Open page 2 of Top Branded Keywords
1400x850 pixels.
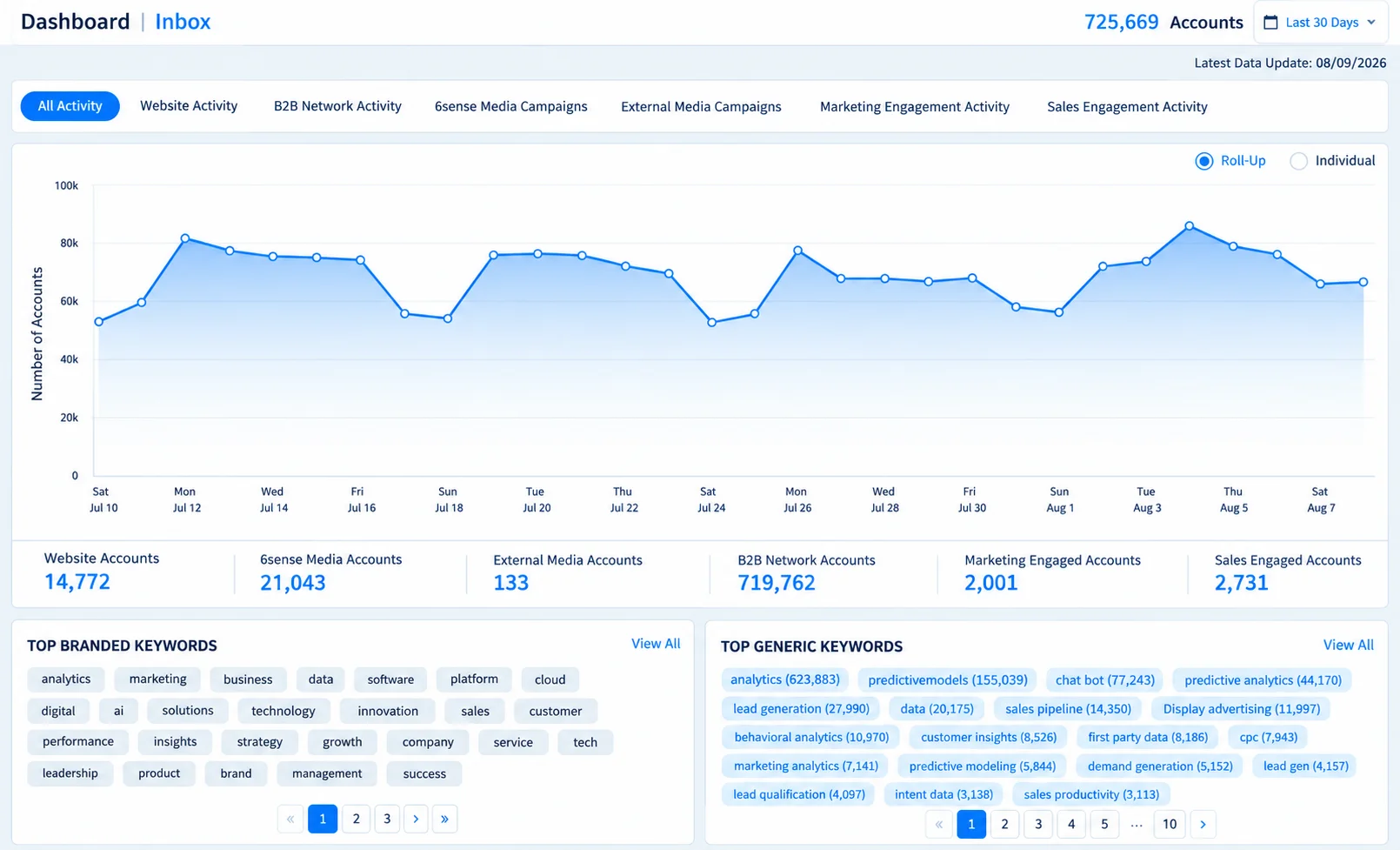click(x=356, y=819)
